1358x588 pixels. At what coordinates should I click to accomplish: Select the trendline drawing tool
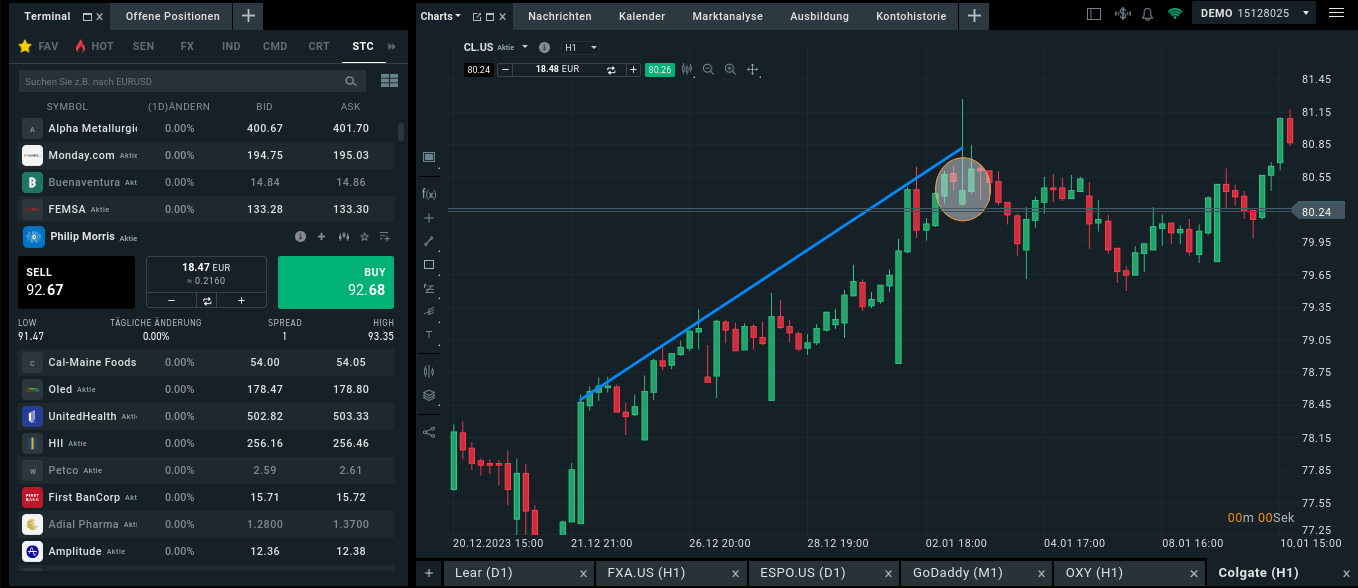click(x=428, y=241)
